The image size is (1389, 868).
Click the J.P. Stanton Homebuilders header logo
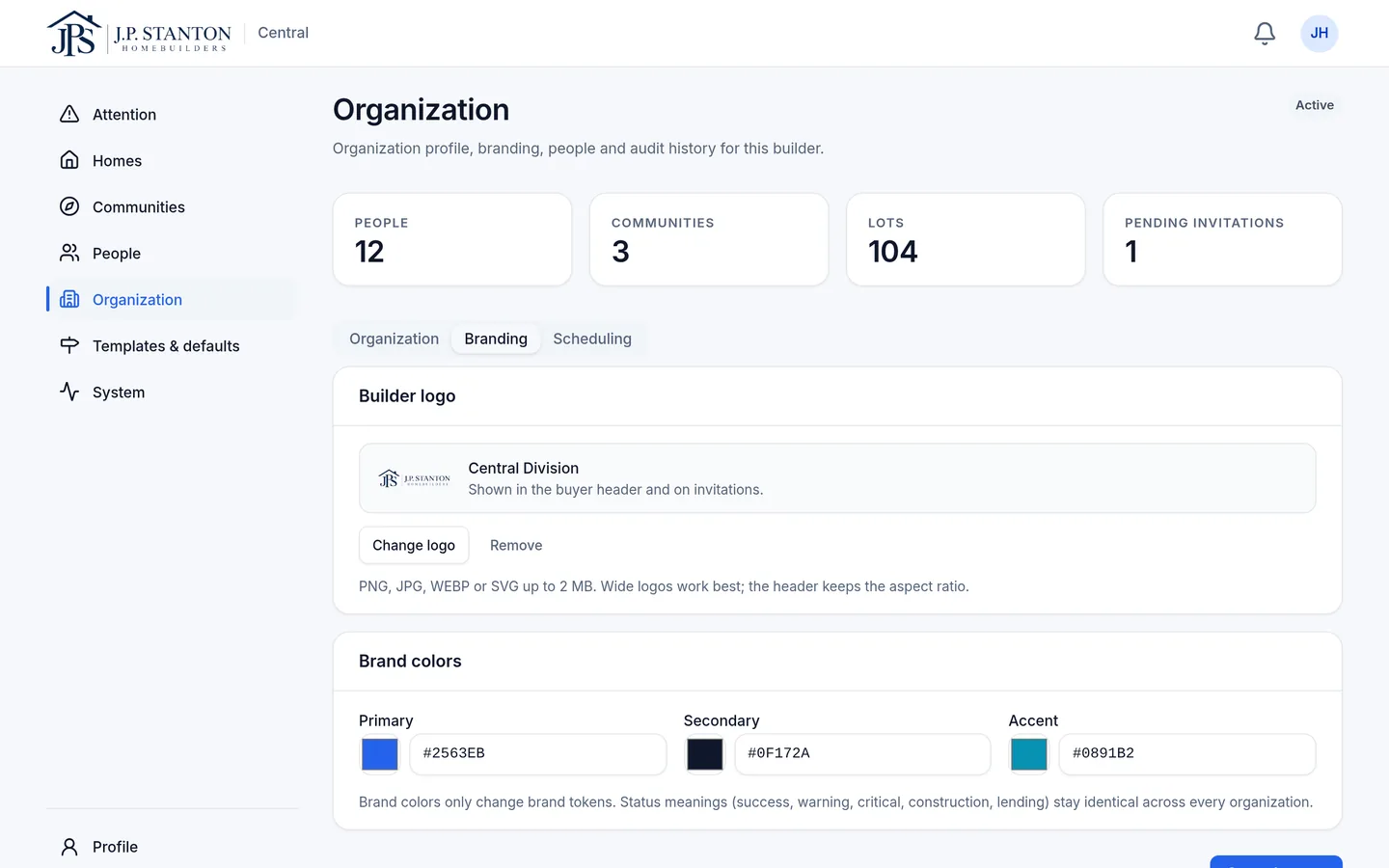(x=139, y=34)
